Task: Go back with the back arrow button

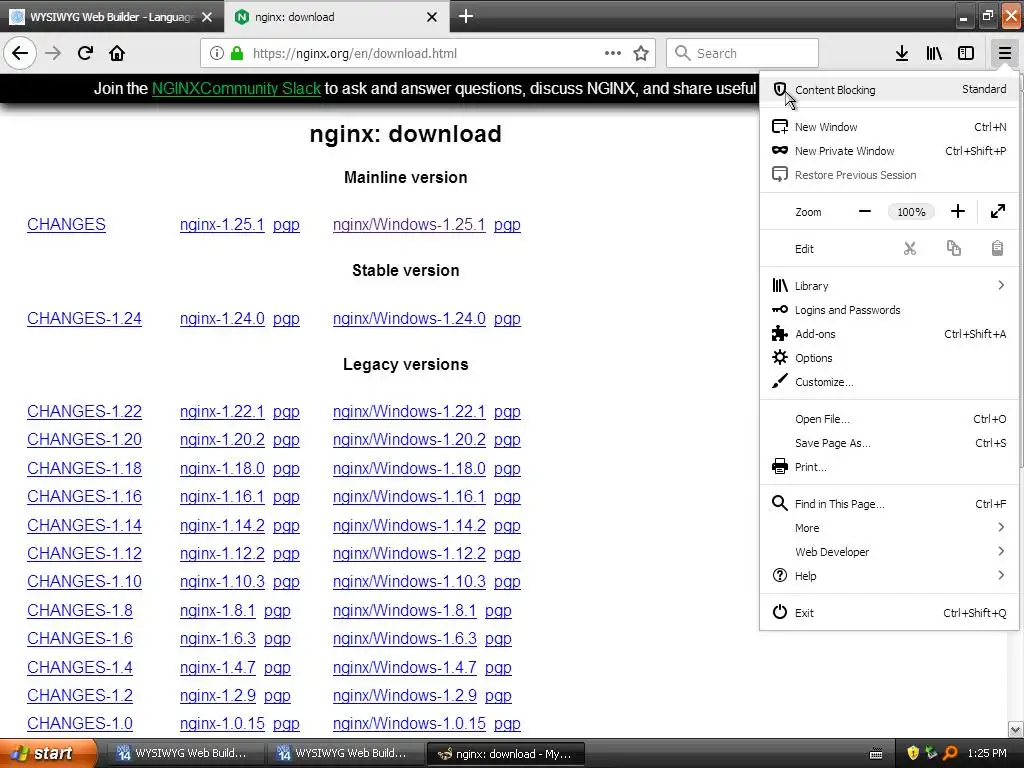Action: click(20, 53)
